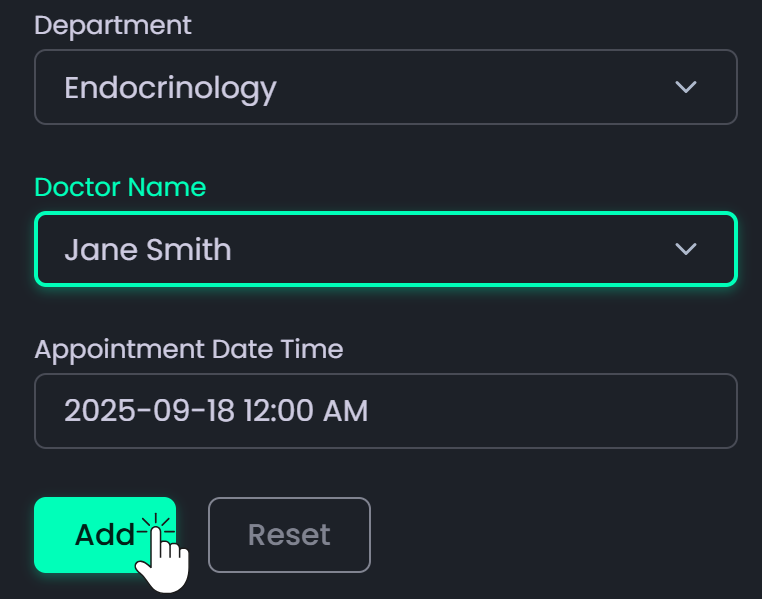Click the Jane Smith selected value
This screenshot has height=599, width=762.
coord(147,249)
